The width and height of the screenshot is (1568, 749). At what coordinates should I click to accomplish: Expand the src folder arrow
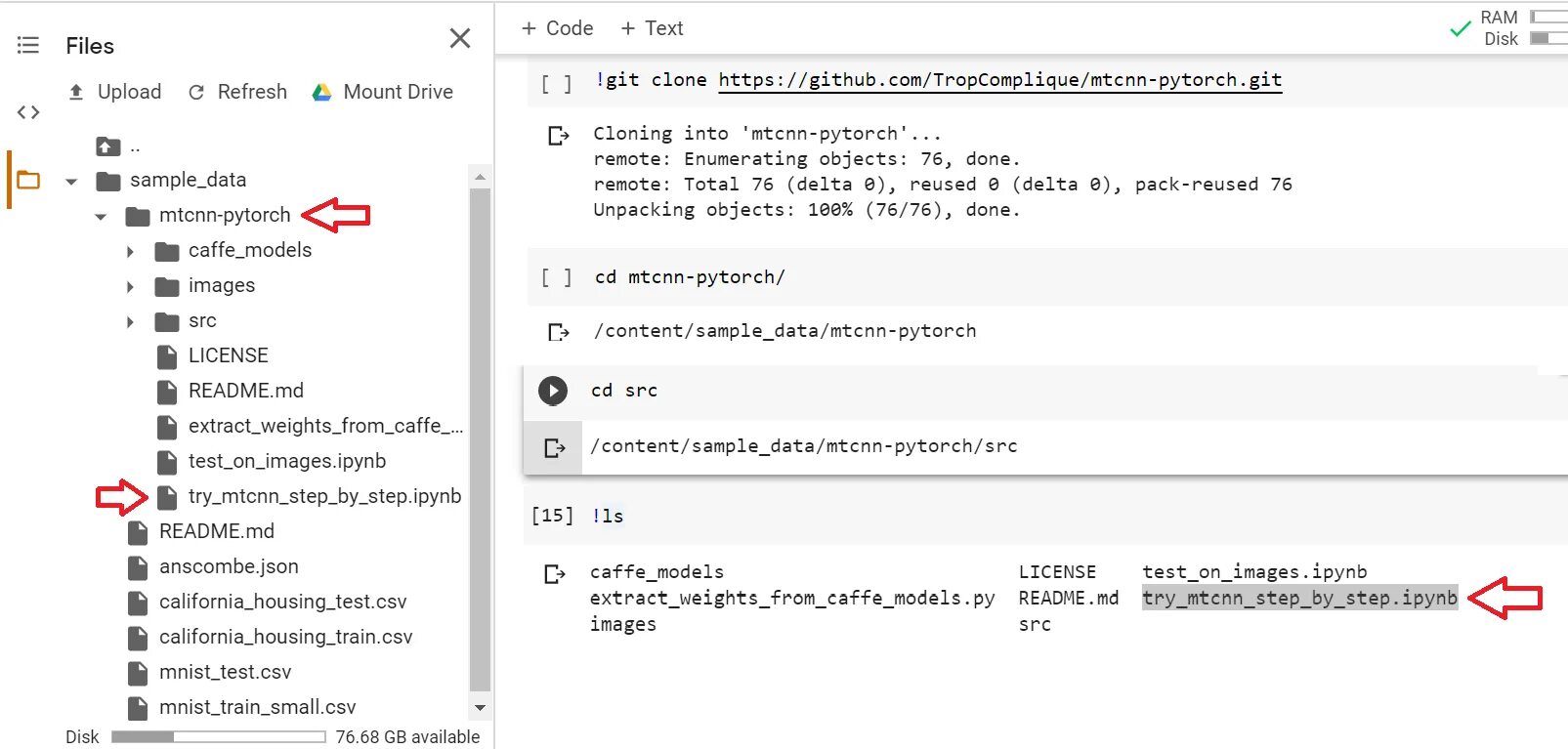(x=130, y=321)
